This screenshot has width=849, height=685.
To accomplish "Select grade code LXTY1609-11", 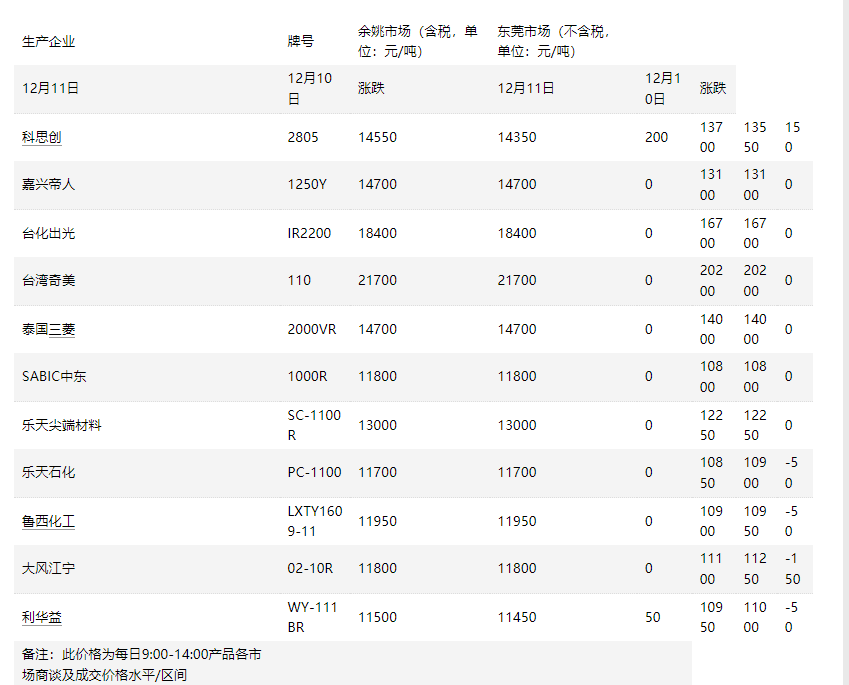I will tap(314, 521).
